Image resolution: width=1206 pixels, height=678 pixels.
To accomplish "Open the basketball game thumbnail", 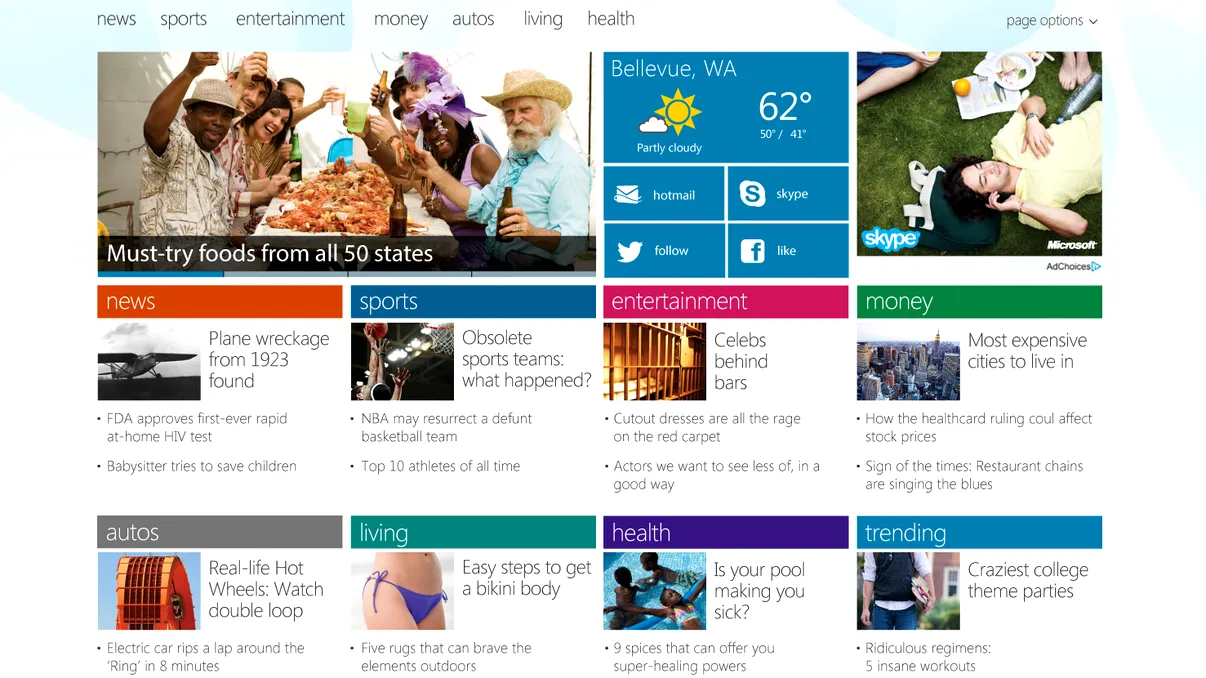I will (x=402, y=361).
